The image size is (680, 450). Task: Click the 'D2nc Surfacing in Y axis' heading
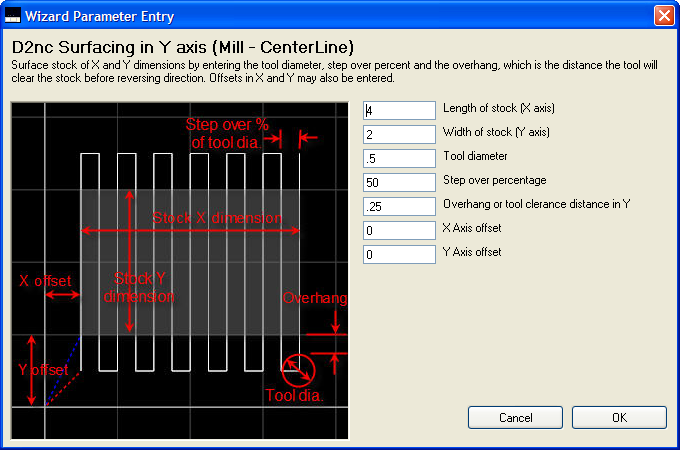pyautogui.click(x=183, y=47)
